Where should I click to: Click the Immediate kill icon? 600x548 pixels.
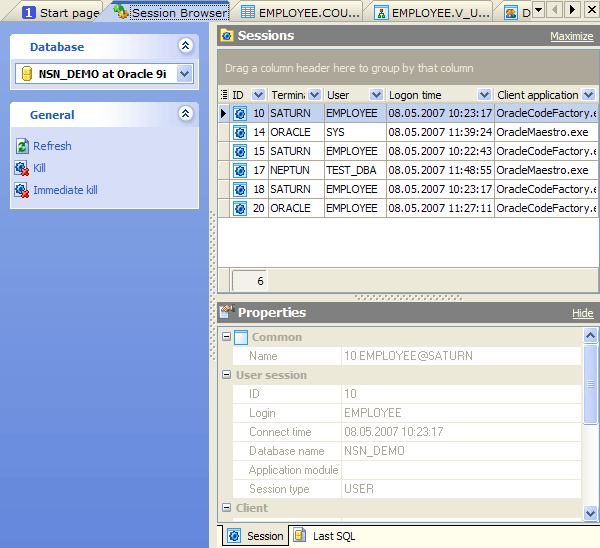(22, 190)
